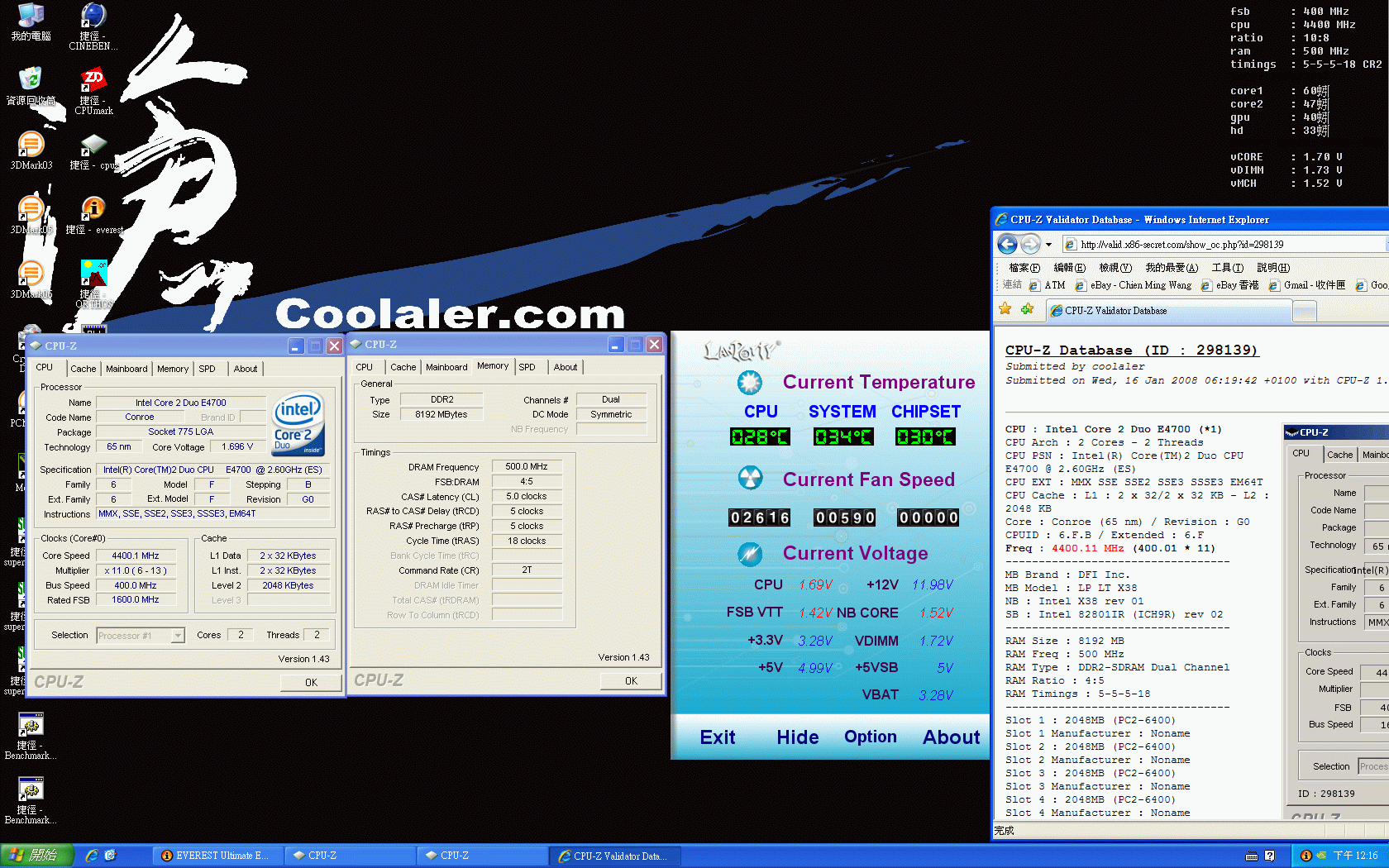Click the Internet Explorer back arrow button
Screen dimensions: 1389x868
coord(1007,244)
